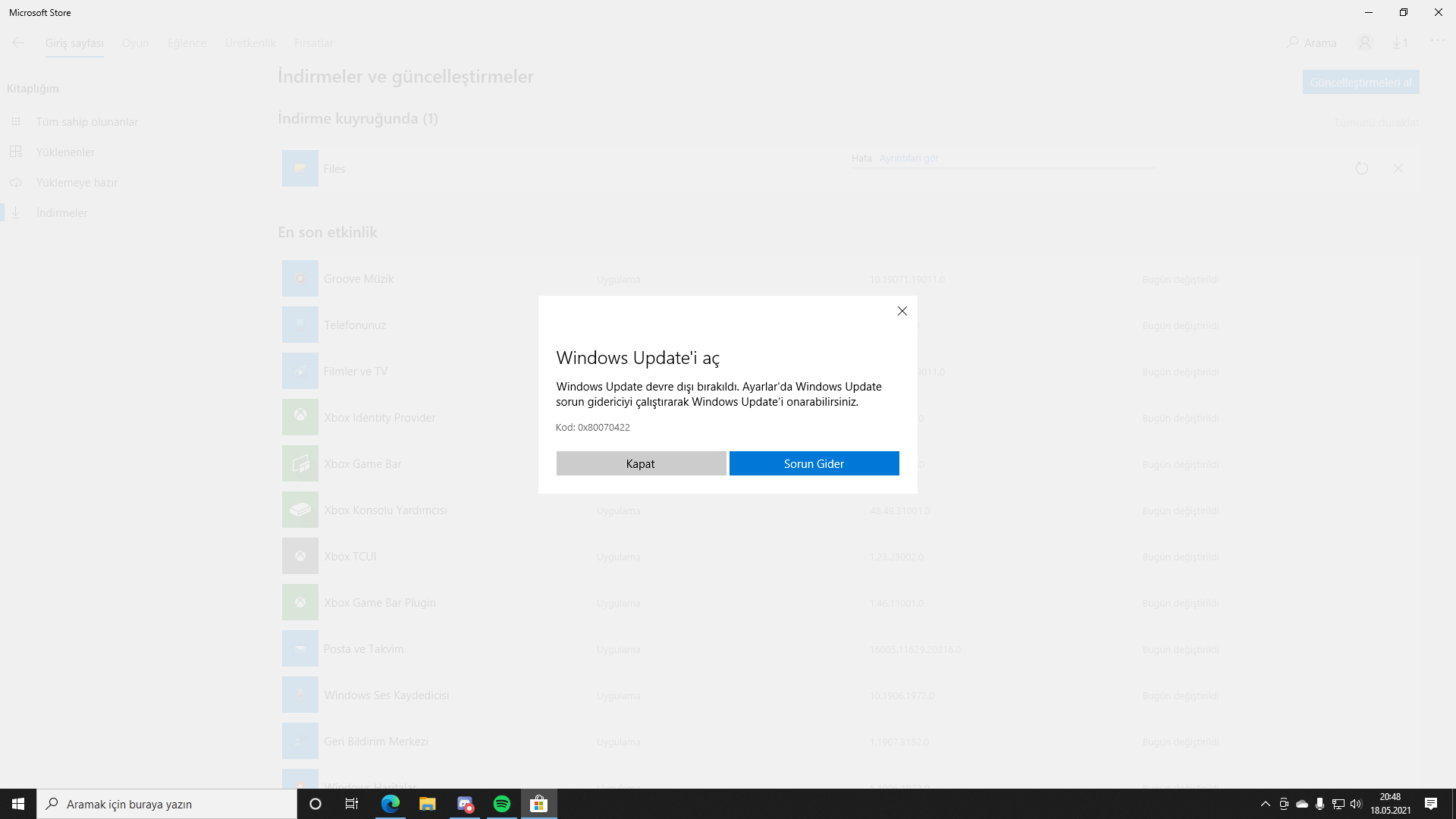
Task: Click the back arrow icon
Action: point(18,43)
